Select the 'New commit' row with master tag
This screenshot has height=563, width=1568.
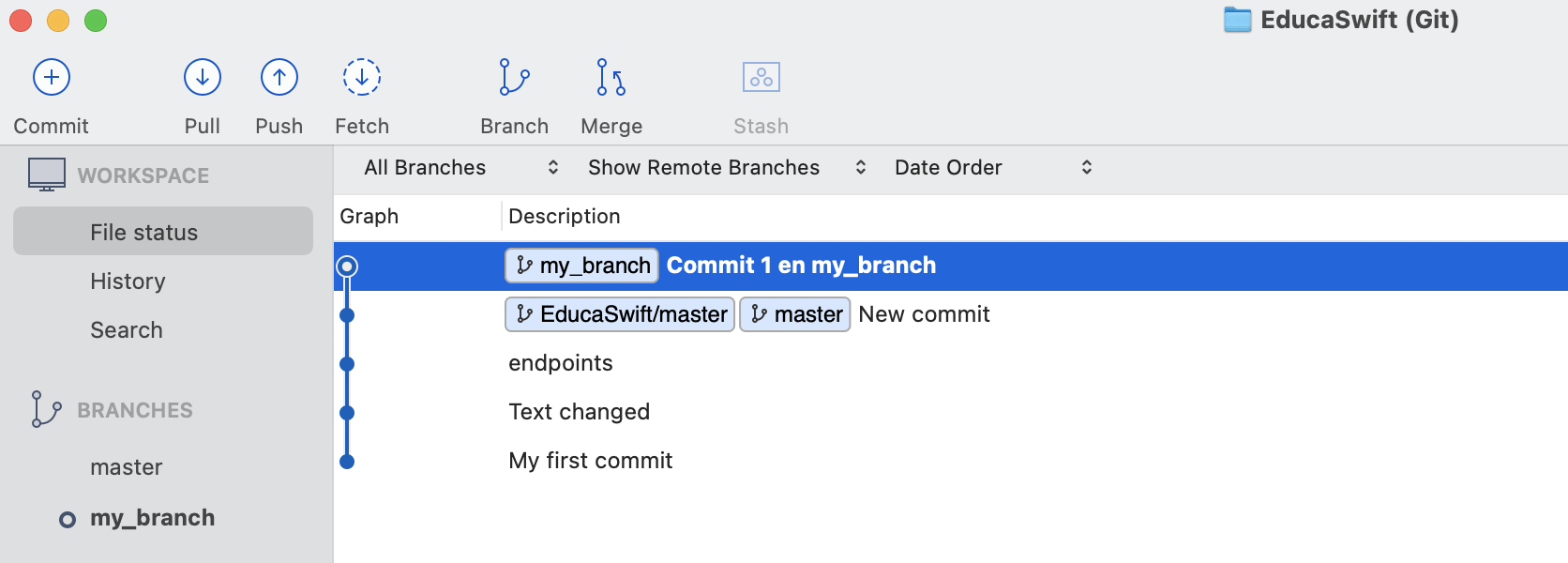pos(951,314)
